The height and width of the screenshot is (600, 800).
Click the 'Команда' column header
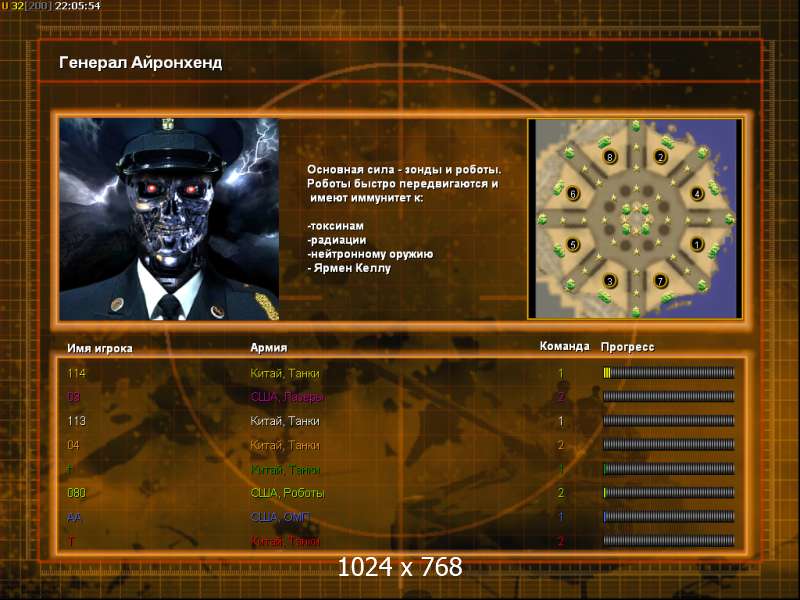pos(564,346)
